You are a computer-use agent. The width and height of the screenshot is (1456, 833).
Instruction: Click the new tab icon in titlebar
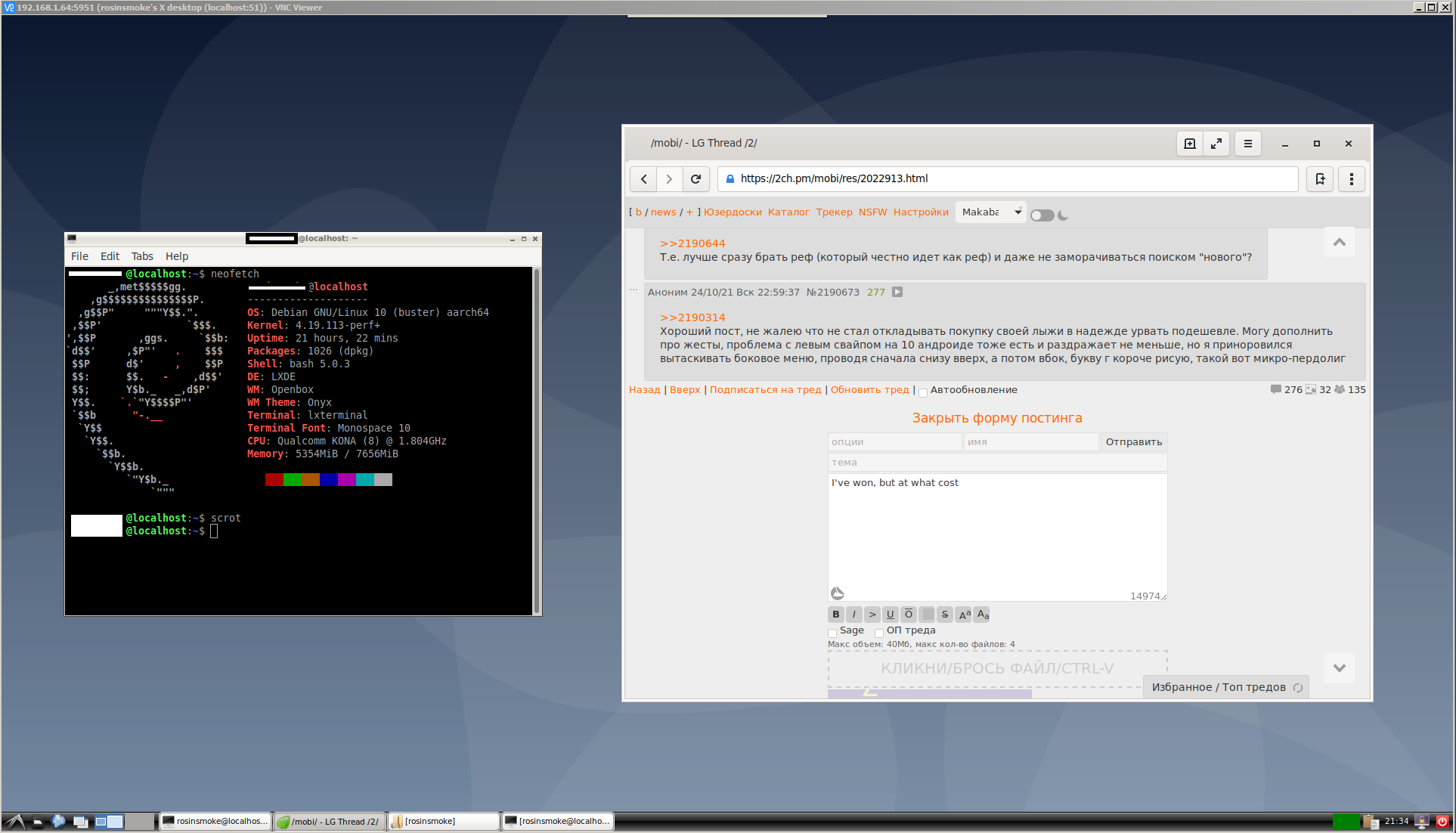pos(1189,144)
